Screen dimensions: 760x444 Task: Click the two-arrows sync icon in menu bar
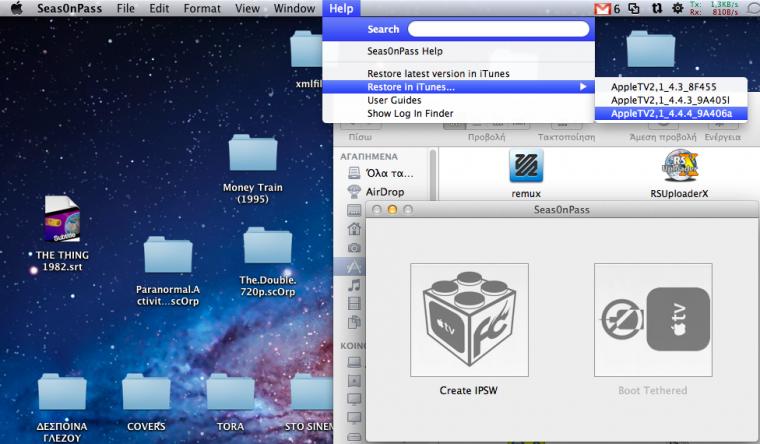pyautogui.click(x=657, y=8)
